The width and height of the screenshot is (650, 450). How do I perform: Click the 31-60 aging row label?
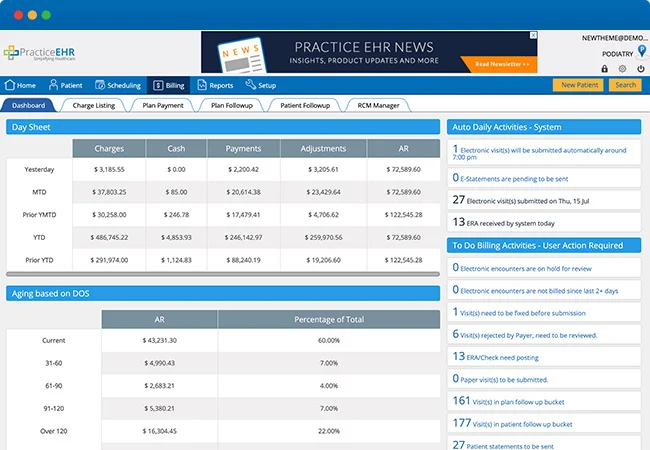click(54, 363)
